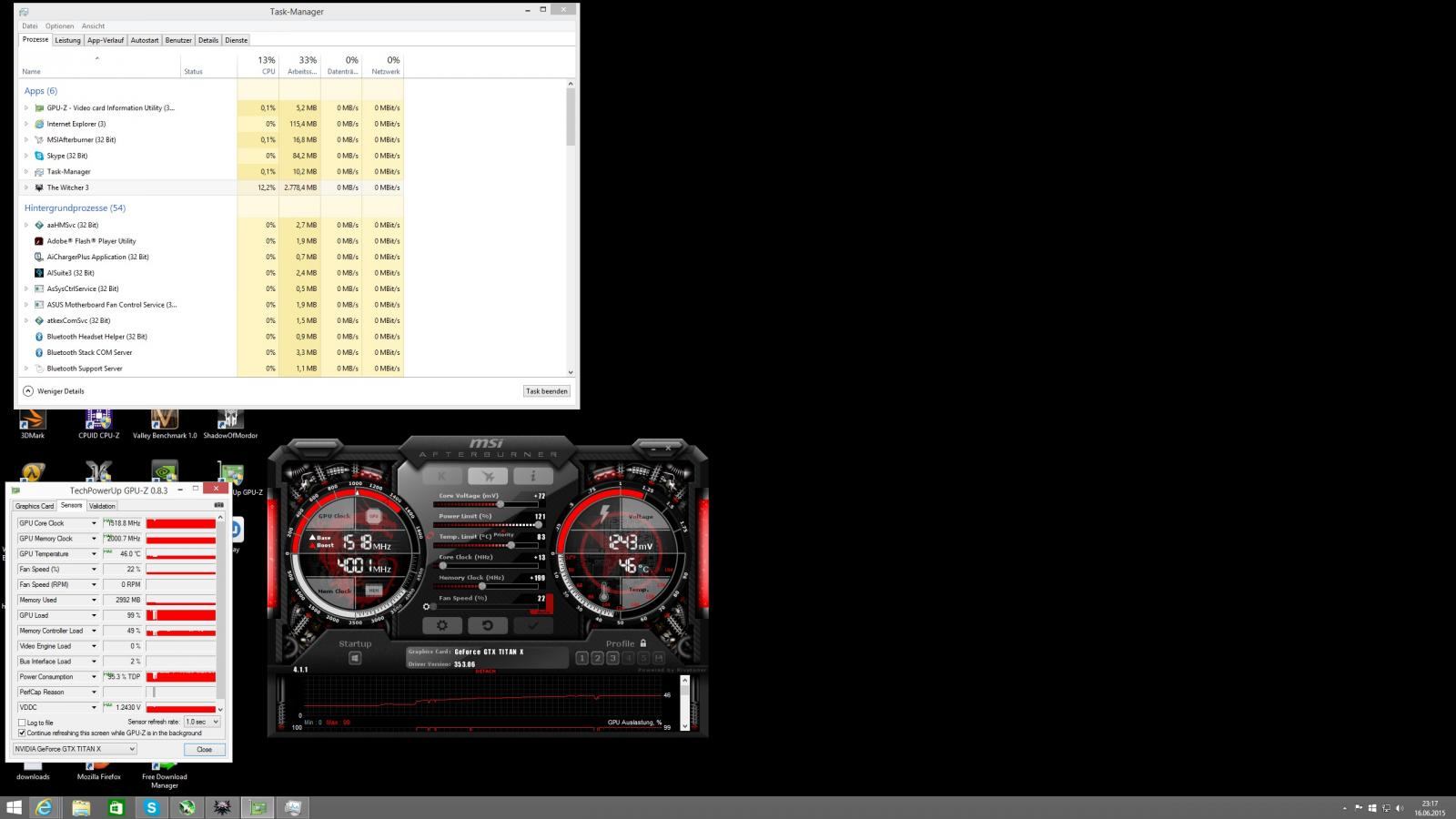
Task: Open GPU Load sensor dropdown
Action: [x=94, y=615]
